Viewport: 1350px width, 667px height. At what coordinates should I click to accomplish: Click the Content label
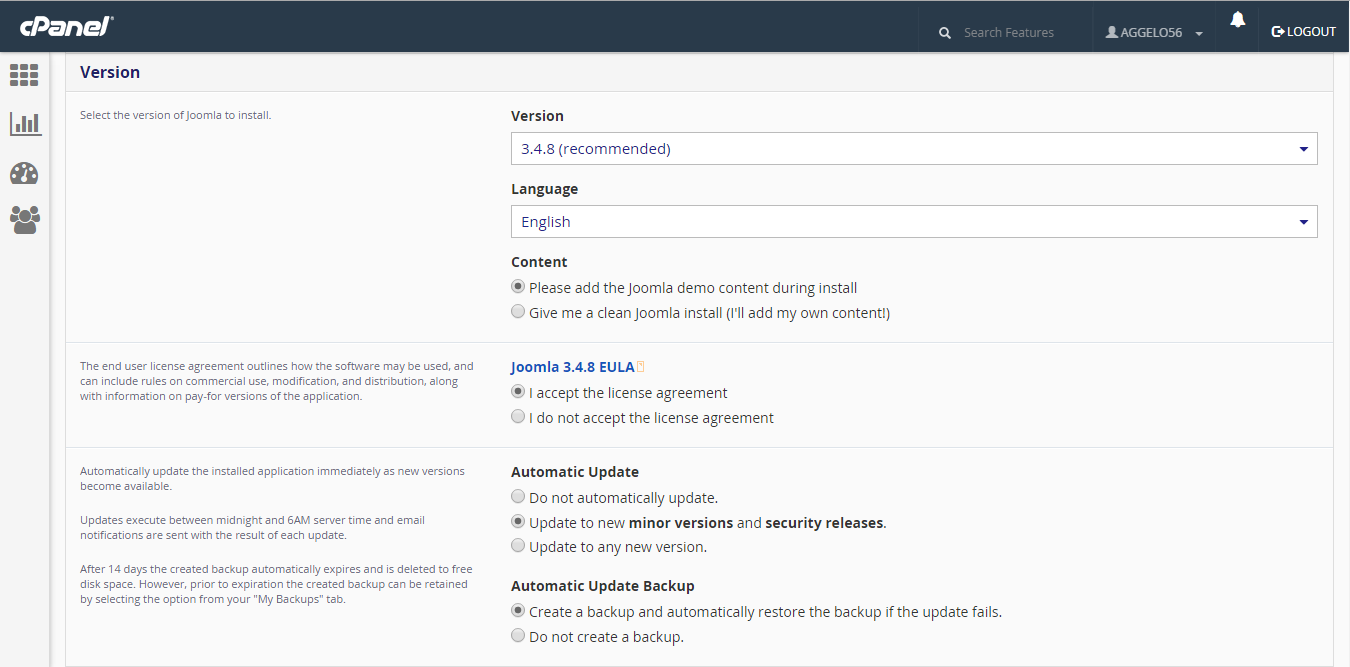(539, 262)
